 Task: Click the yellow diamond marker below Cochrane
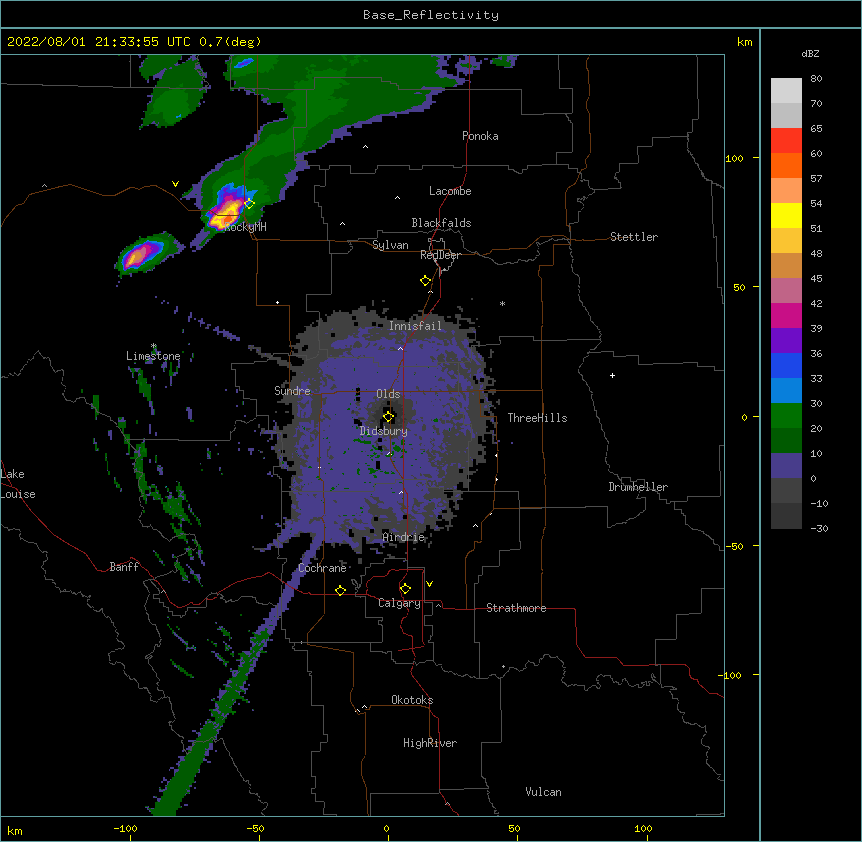(340, 590)
